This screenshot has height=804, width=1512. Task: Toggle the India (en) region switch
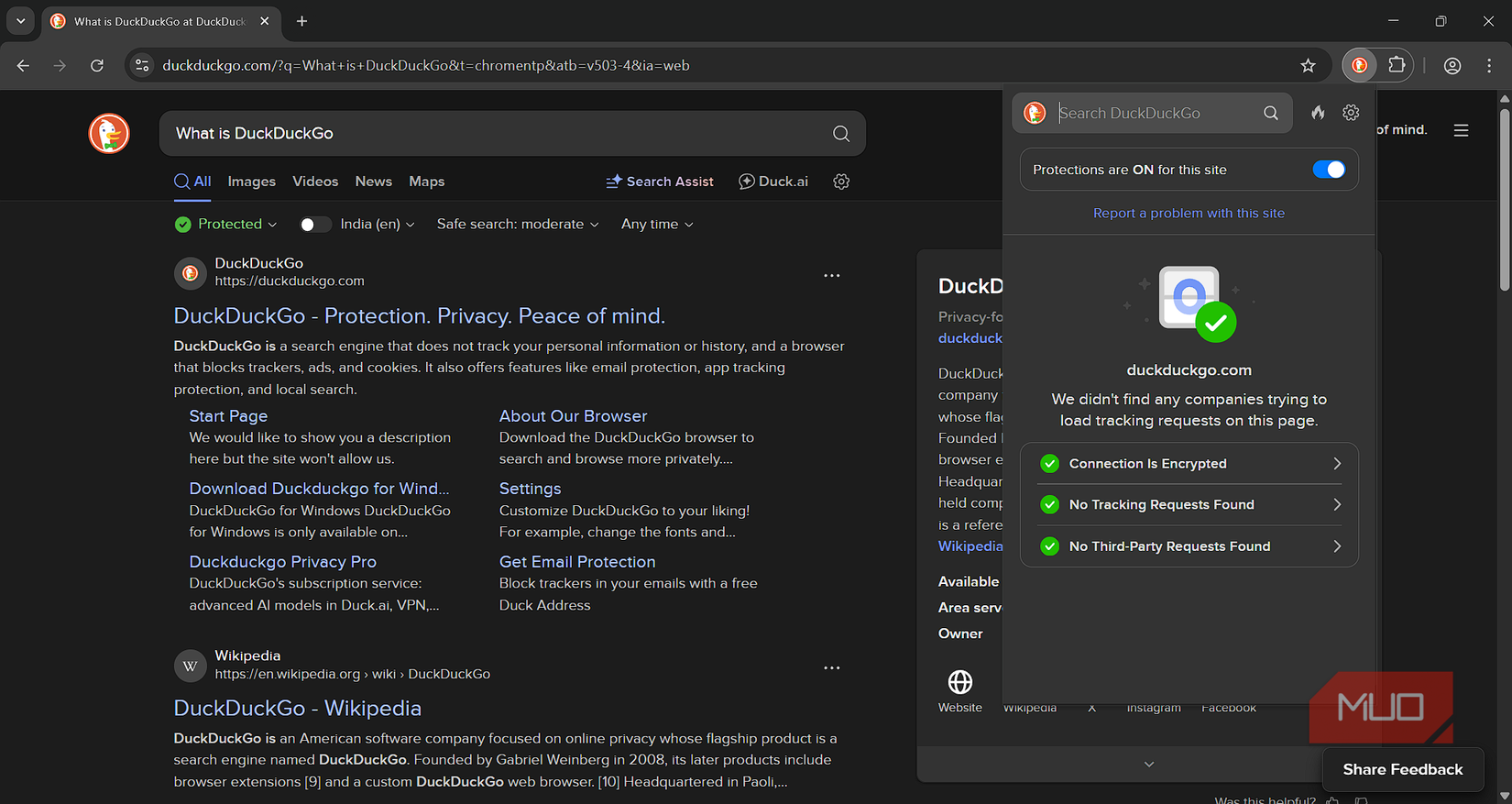314,225
